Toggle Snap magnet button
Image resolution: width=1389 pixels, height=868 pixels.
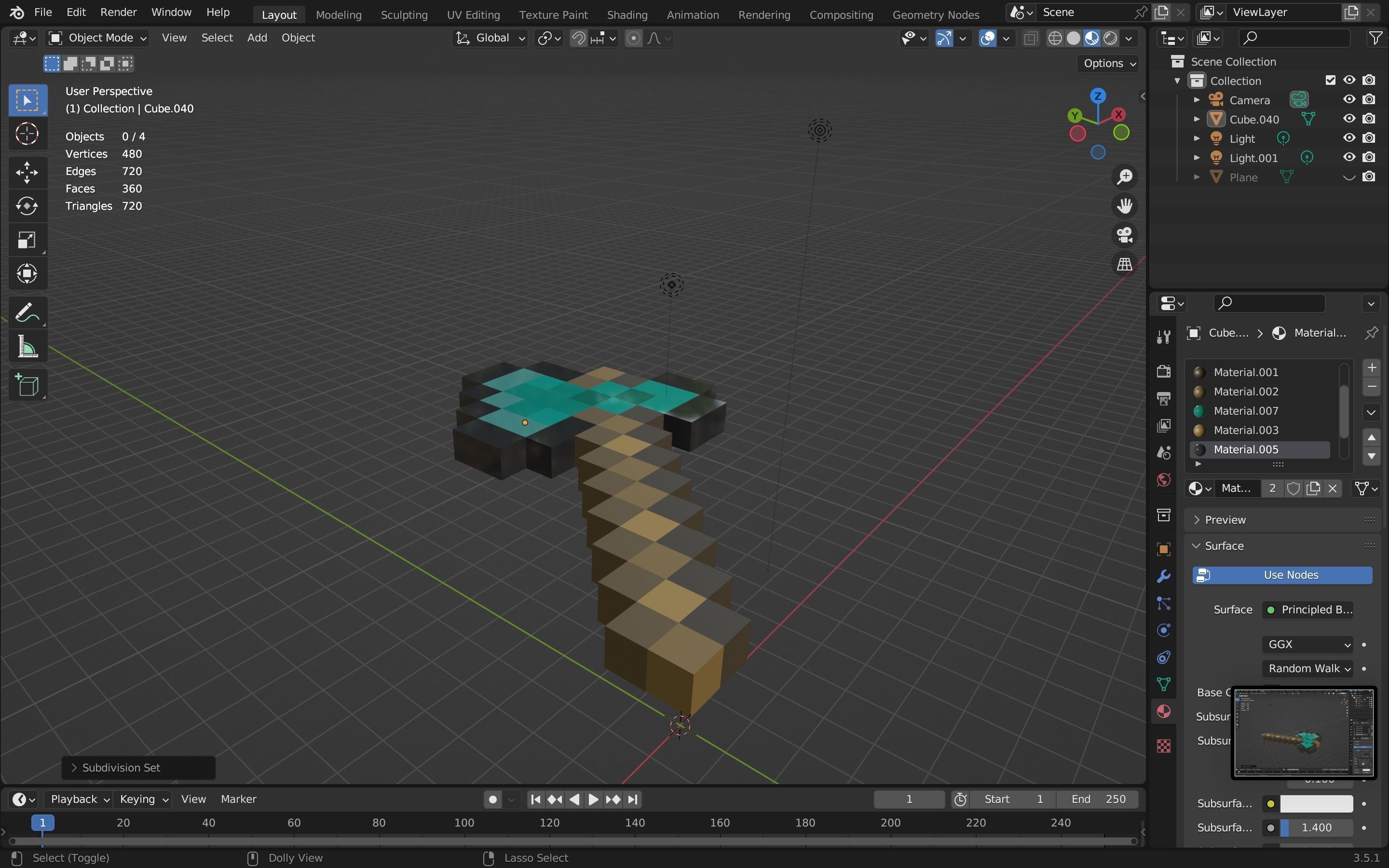point(579,38)
